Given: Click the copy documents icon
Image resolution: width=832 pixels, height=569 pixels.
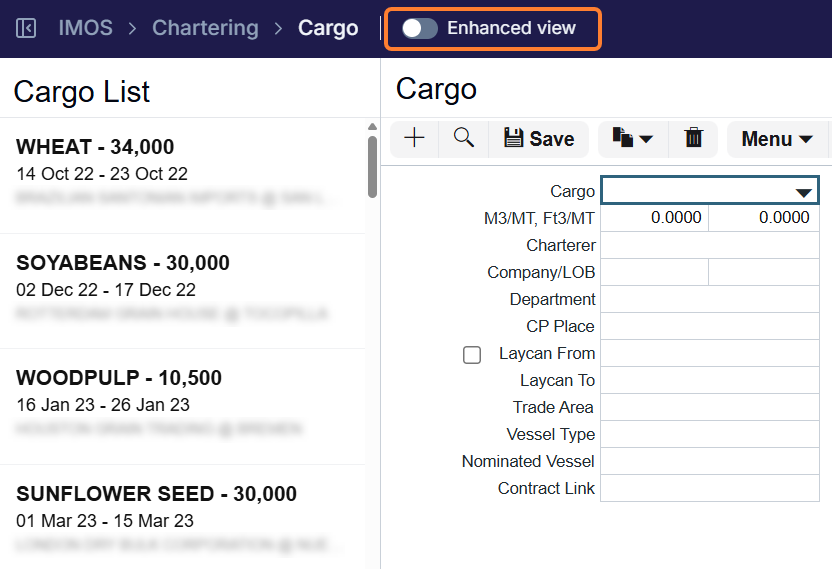Looking at the screenshot, I should click(622, 137).
